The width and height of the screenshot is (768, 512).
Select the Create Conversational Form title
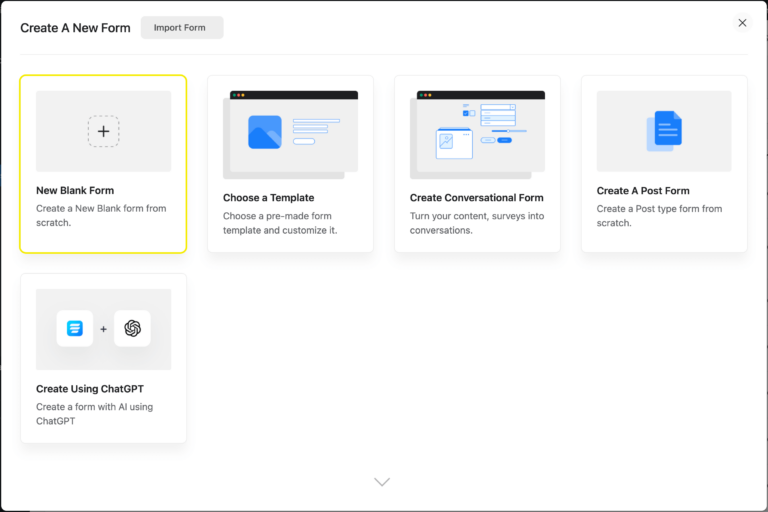476,198
